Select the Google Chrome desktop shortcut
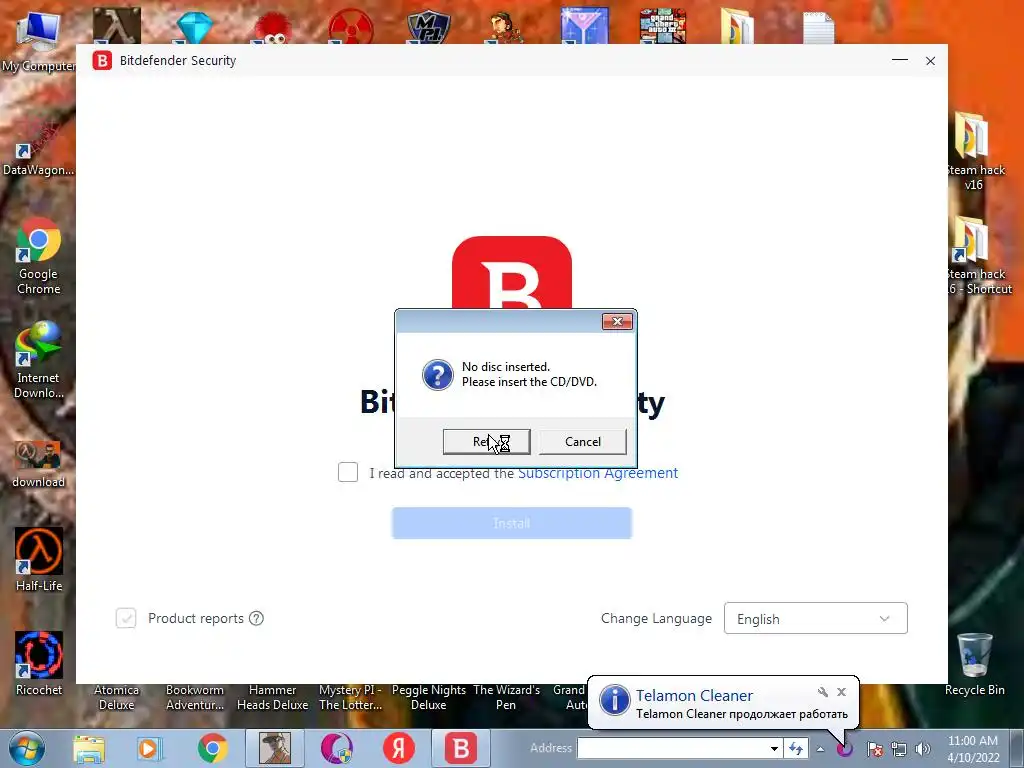The width and height of the screenshot is (1024, 768). coord(38,257)
